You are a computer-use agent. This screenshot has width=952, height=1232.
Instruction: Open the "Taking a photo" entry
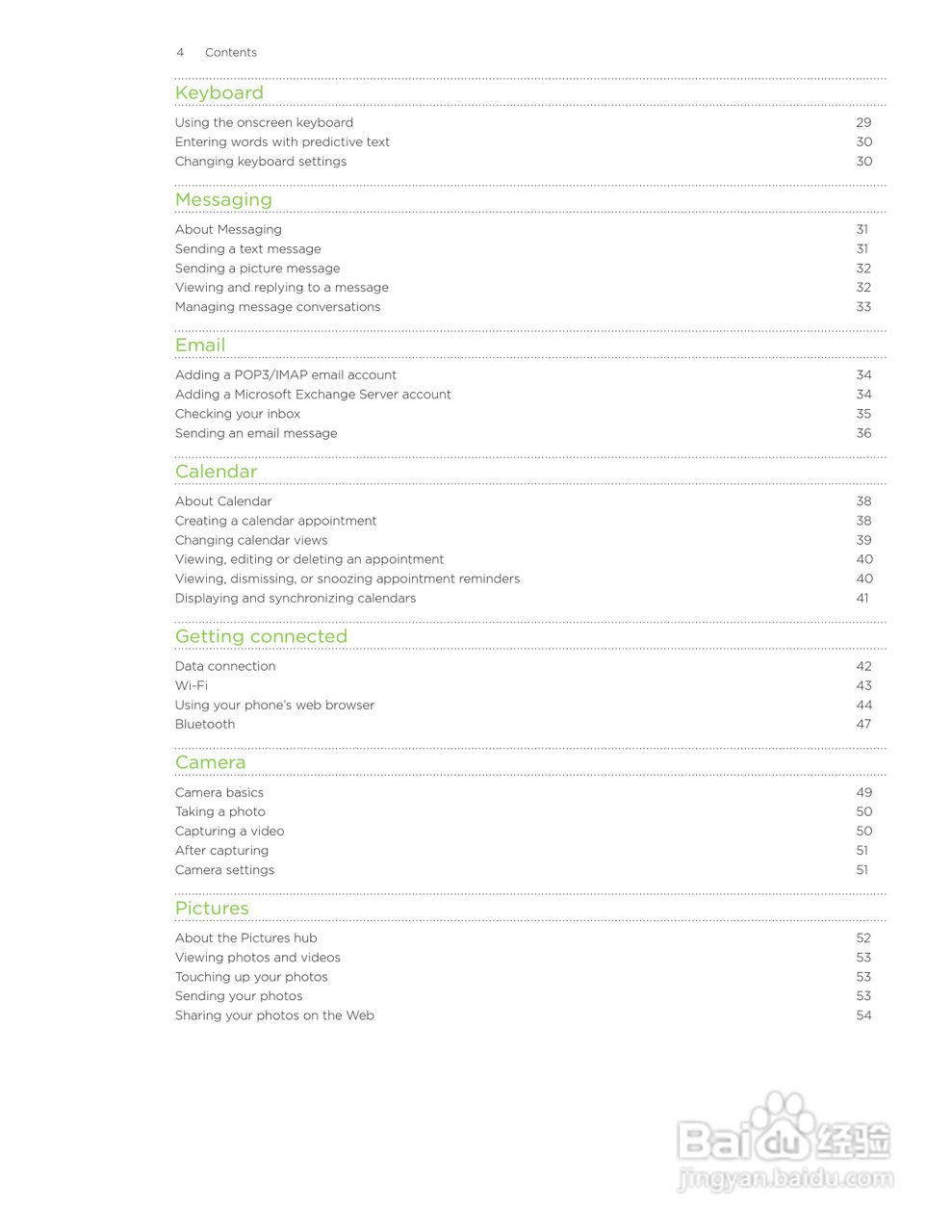[220, 811]
